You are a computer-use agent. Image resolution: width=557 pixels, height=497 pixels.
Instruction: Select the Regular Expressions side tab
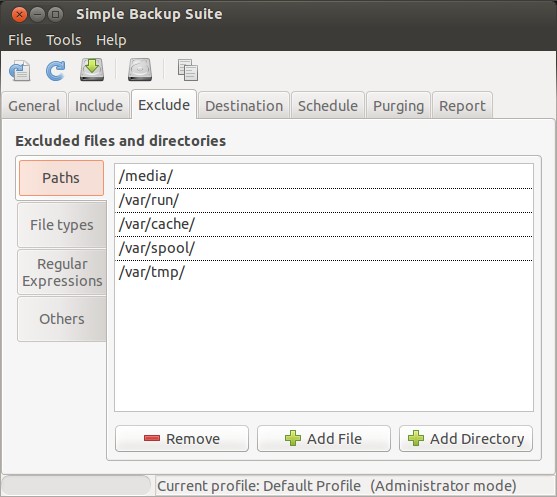pyautogui.click(x=62, y=272)
